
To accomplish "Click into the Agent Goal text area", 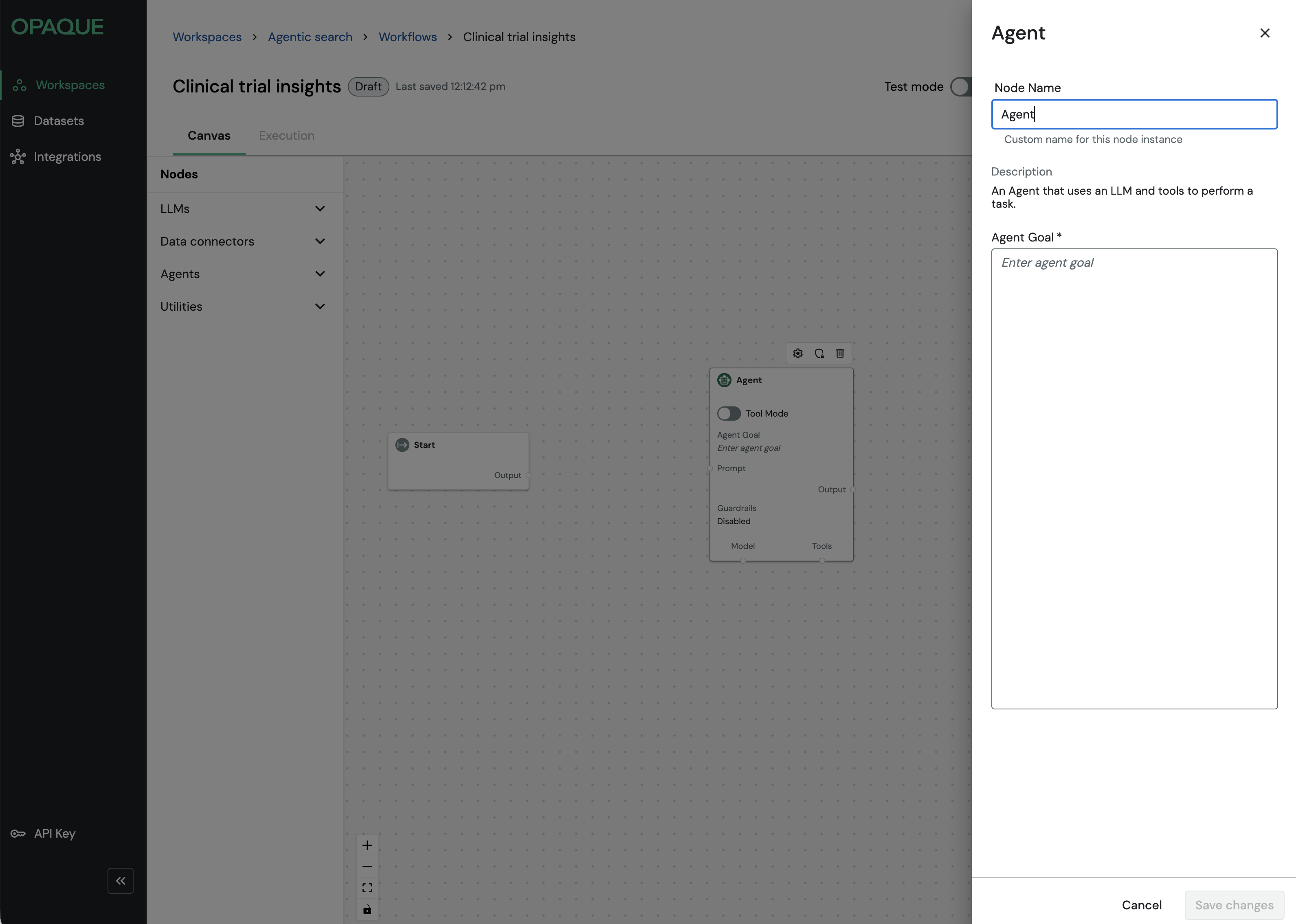I will coord(1134,478).
